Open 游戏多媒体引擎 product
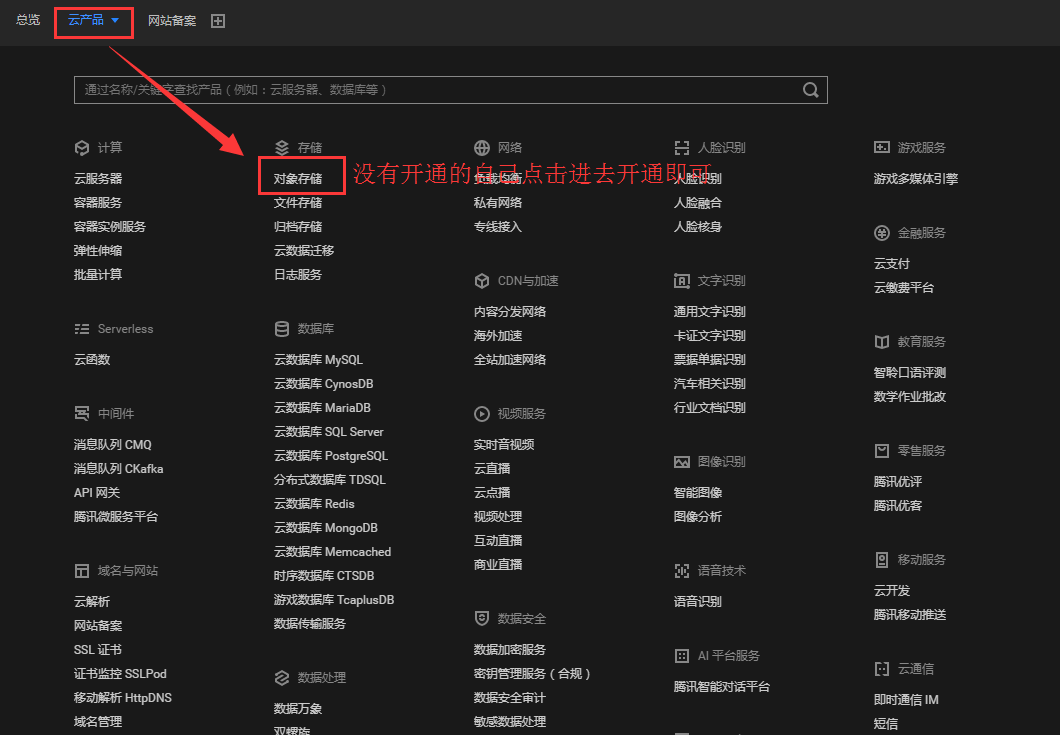 click(x=916, y=179)
